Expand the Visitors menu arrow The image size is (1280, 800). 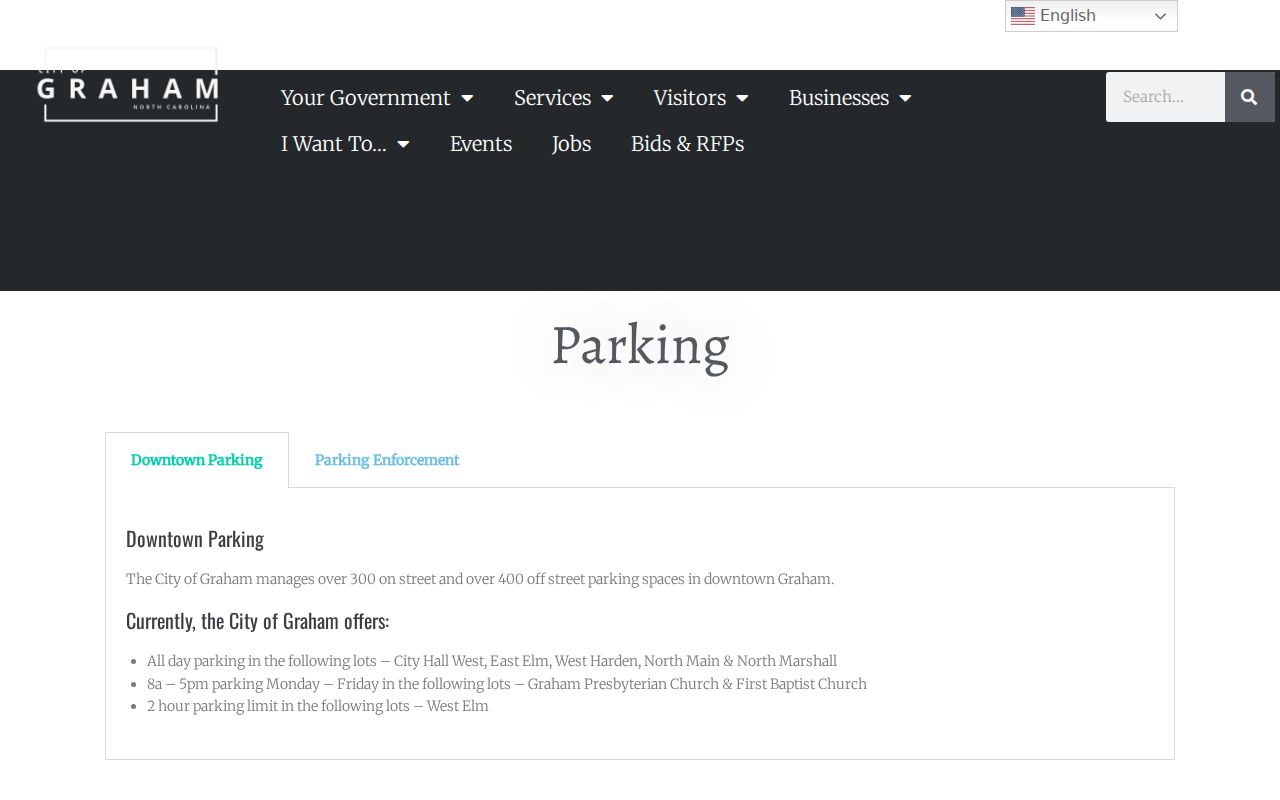click(x=742, y=98)
